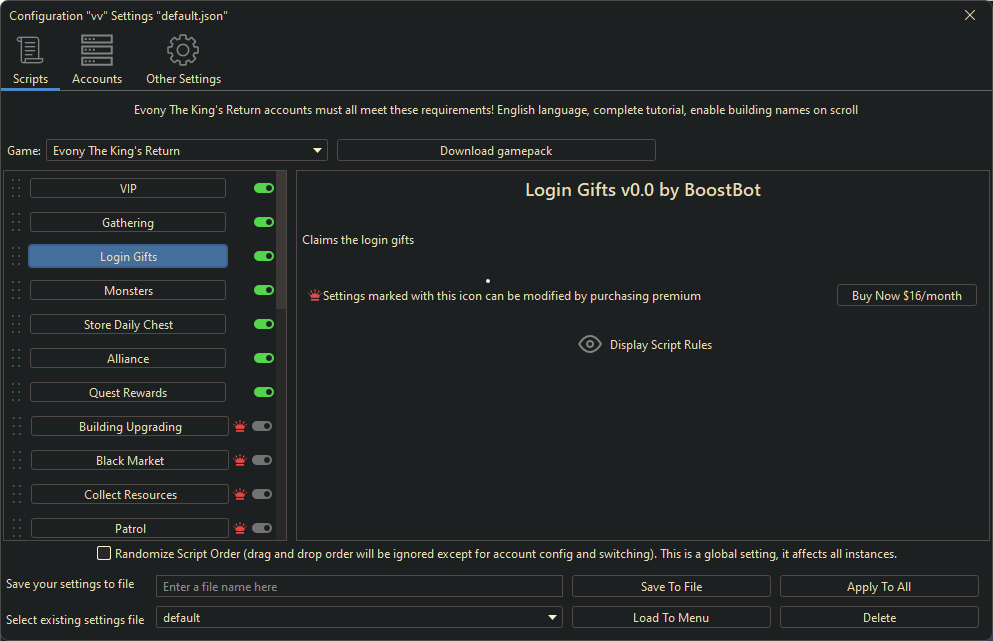Select the Store Daily Chest script
The height and width of the screenshot is (641, 993).
pyautogui.click(x=128, y=325)
